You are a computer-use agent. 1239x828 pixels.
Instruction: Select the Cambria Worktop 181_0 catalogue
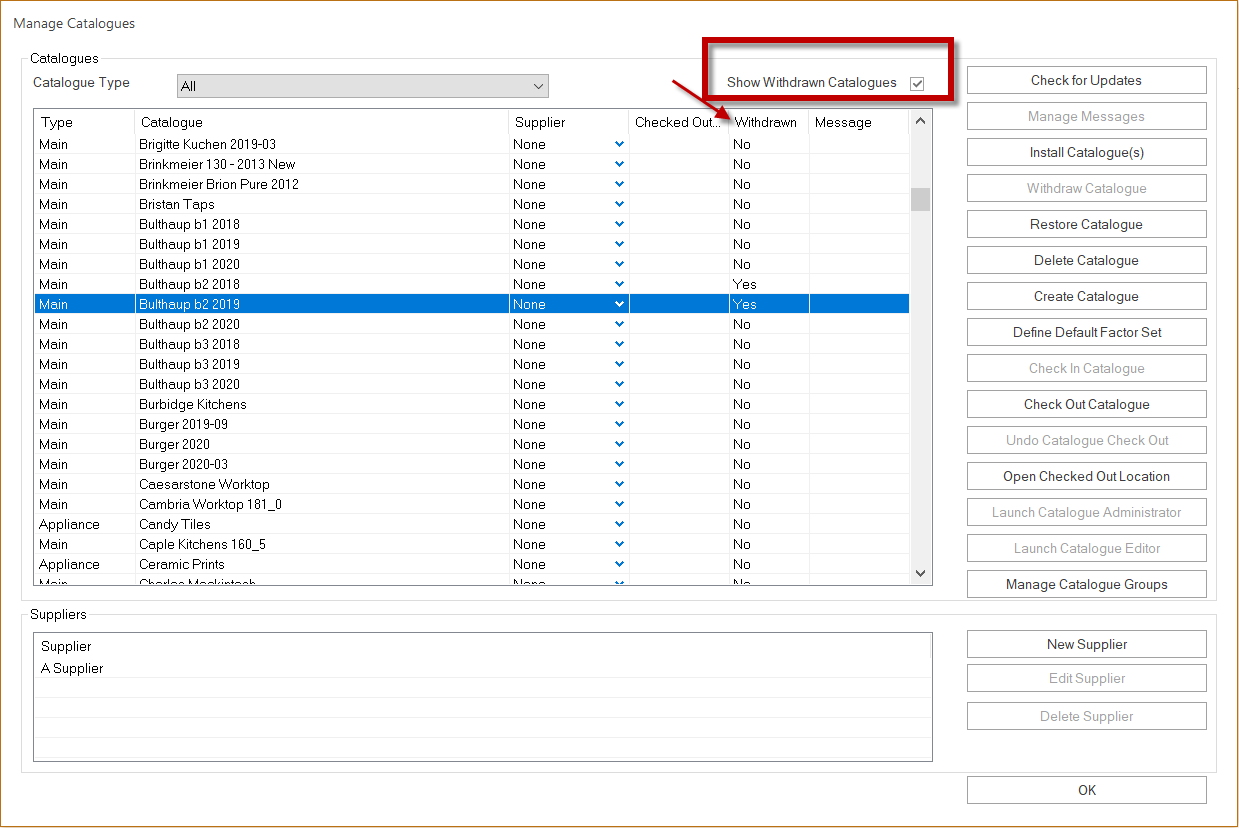tap(472, 504)
